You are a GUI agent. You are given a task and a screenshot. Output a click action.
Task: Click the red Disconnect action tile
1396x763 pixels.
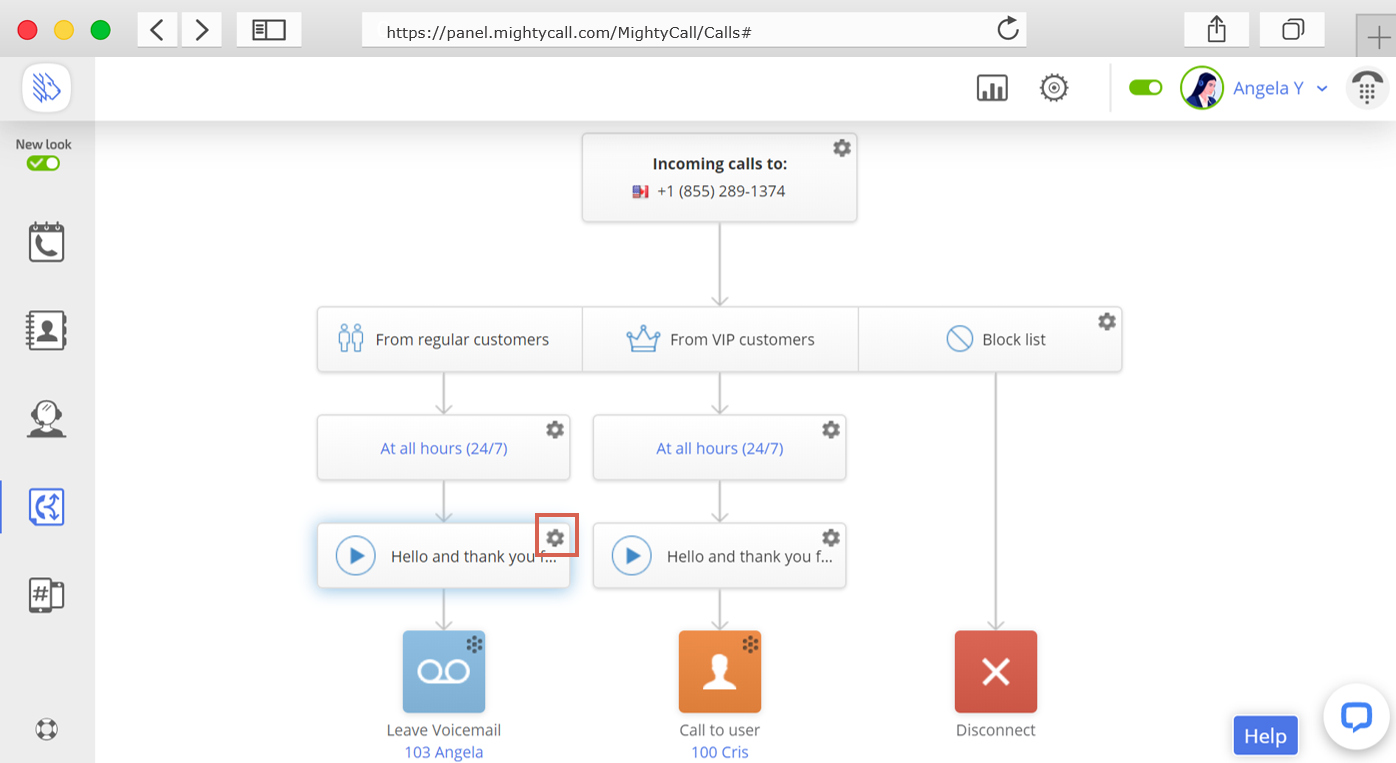[x=995, y=671]
